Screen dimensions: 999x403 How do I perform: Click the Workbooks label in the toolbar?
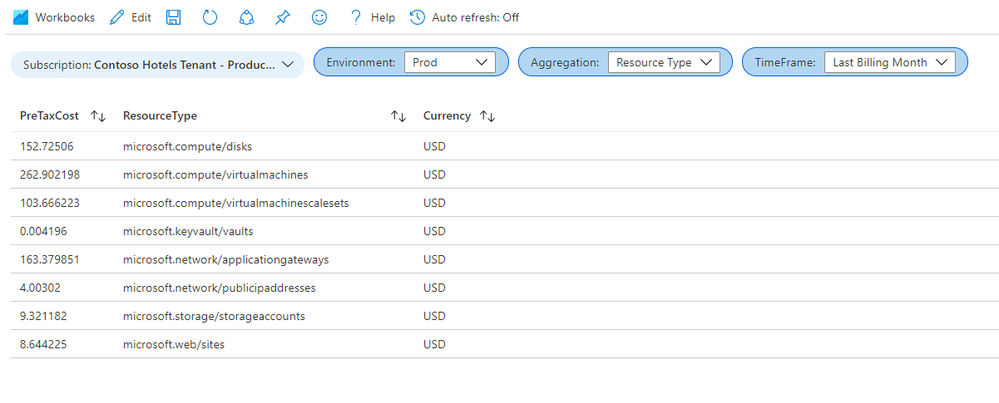pos(65,18)
